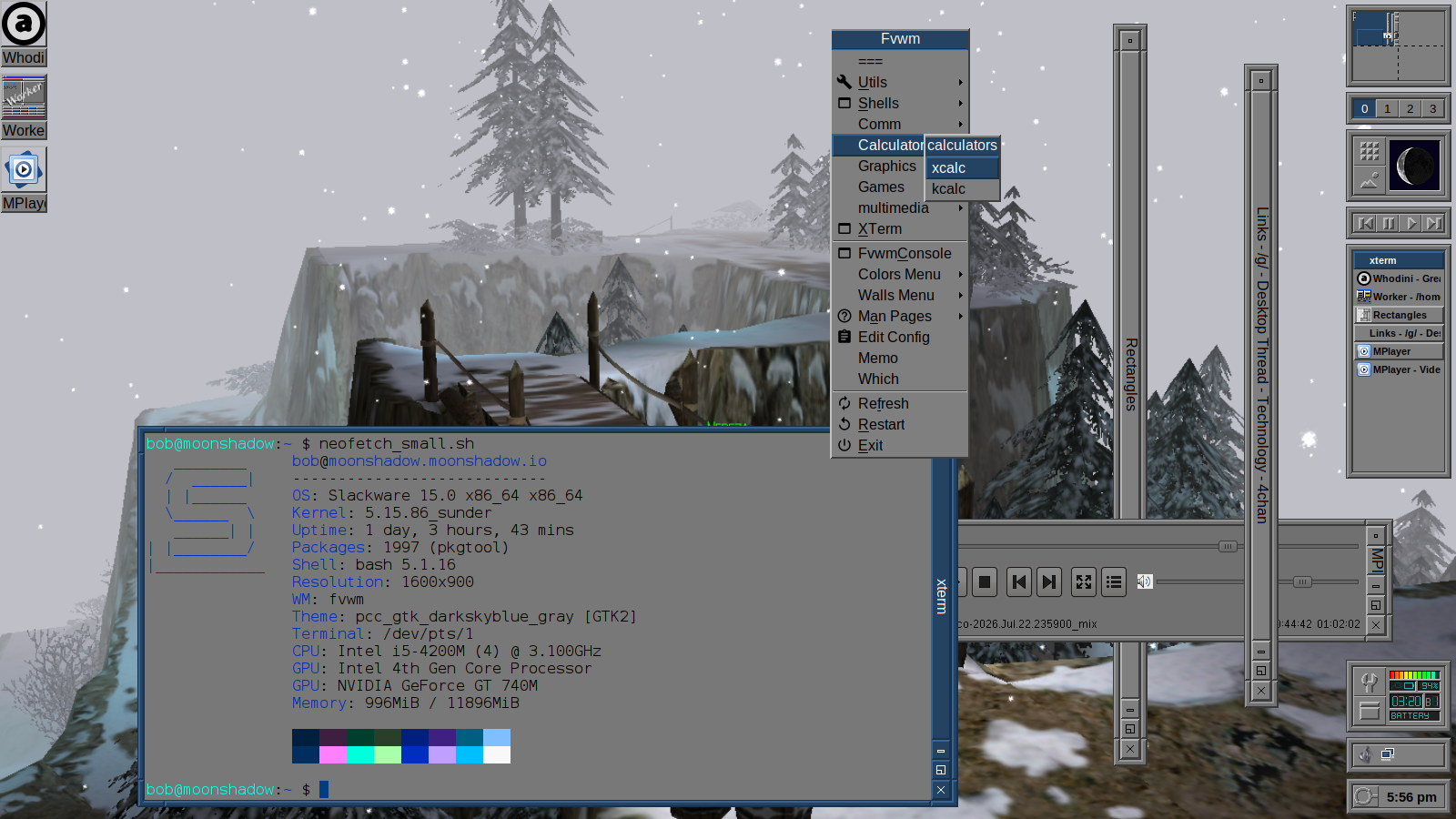The width and height of the screenshot is (1456, 819).
Task: Switch to desktop 2 in the pager
Action: pos(1410,109)
